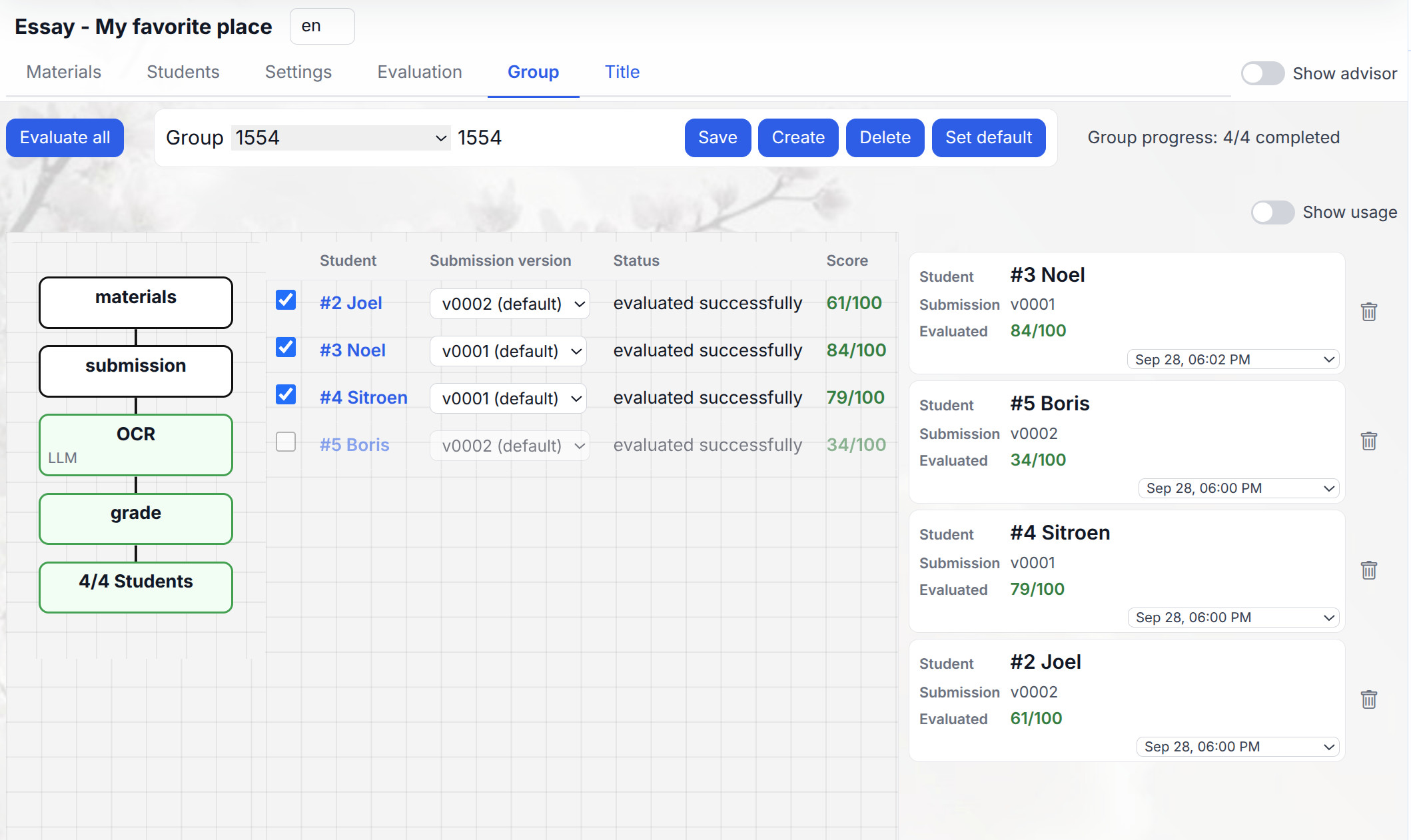Select the grade pipeline node

(x=136, y=519)
